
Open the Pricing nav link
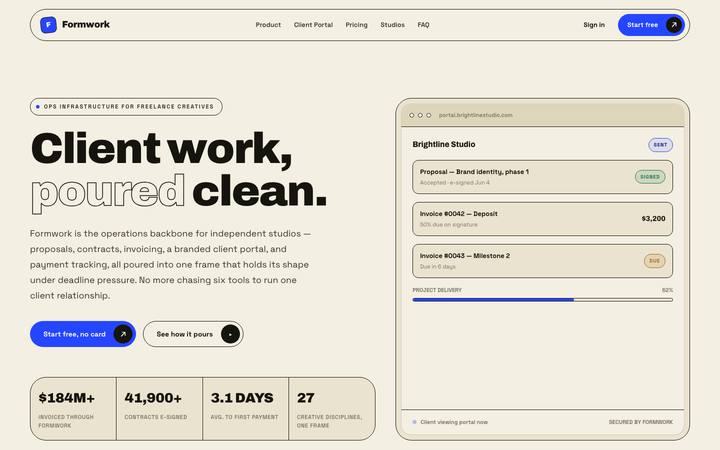pyautogui.click(x=356, y=25)
